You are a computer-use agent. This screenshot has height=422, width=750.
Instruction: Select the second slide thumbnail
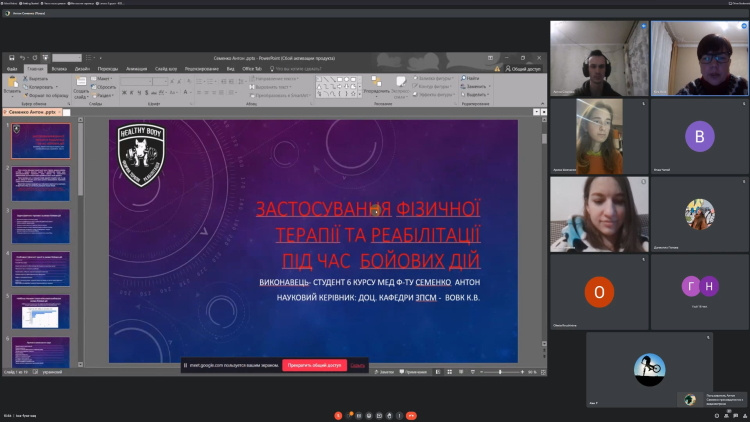pos(41,182)
